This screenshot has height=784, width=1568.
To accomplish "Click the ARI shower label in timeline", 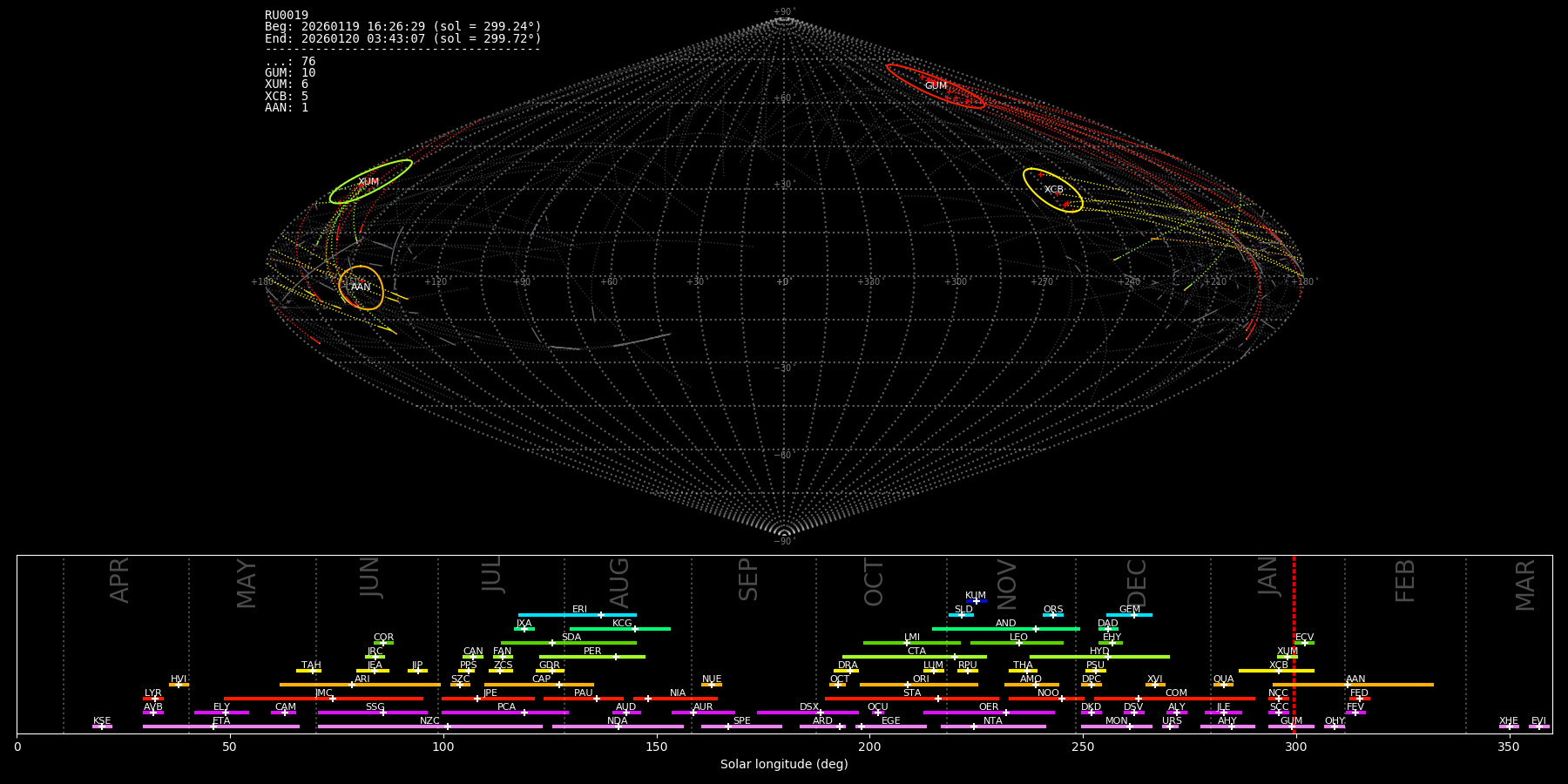I will coord(362,679).
